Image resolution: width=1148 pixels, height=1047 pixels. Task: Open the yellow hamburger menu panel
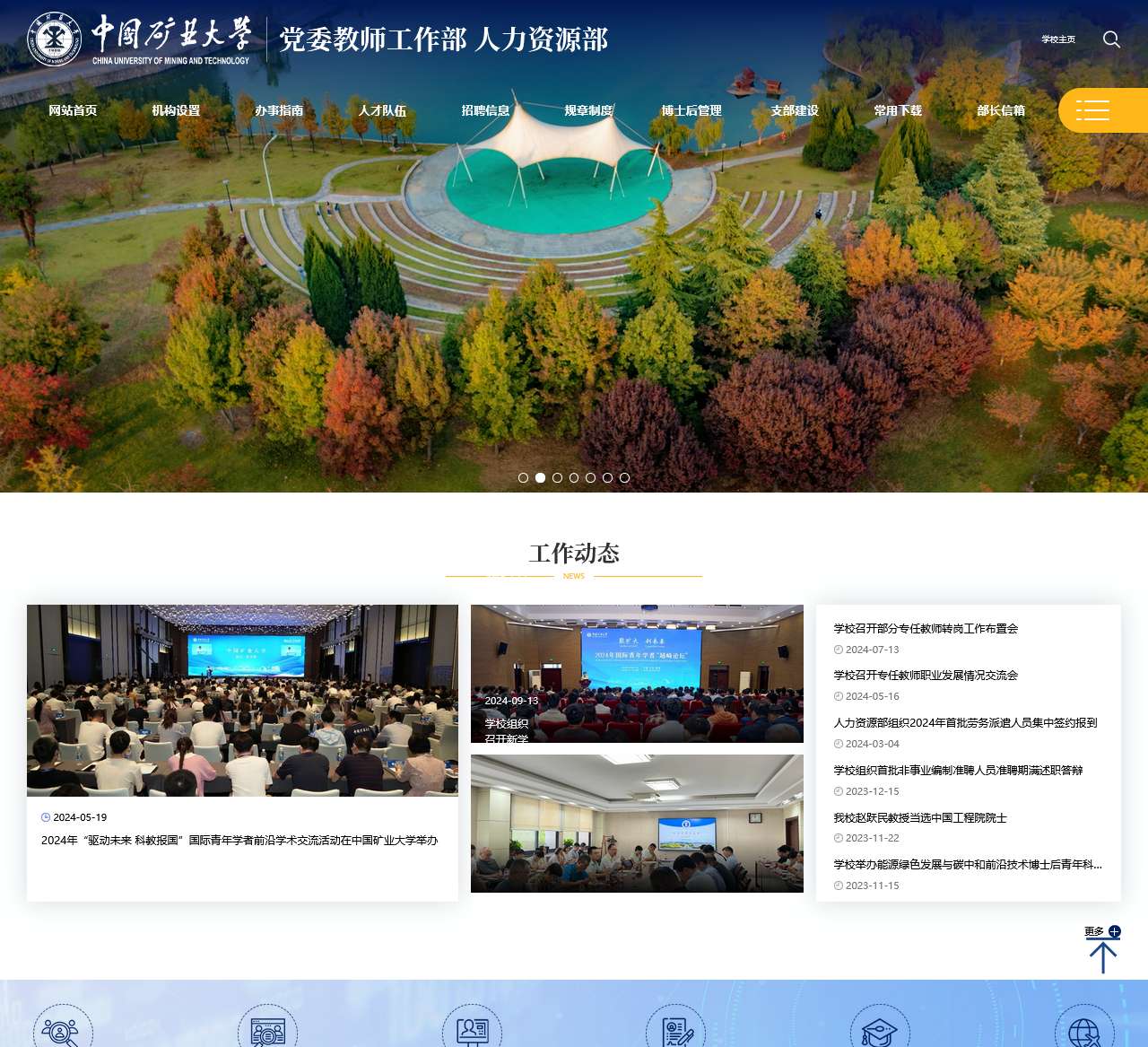1094,109
